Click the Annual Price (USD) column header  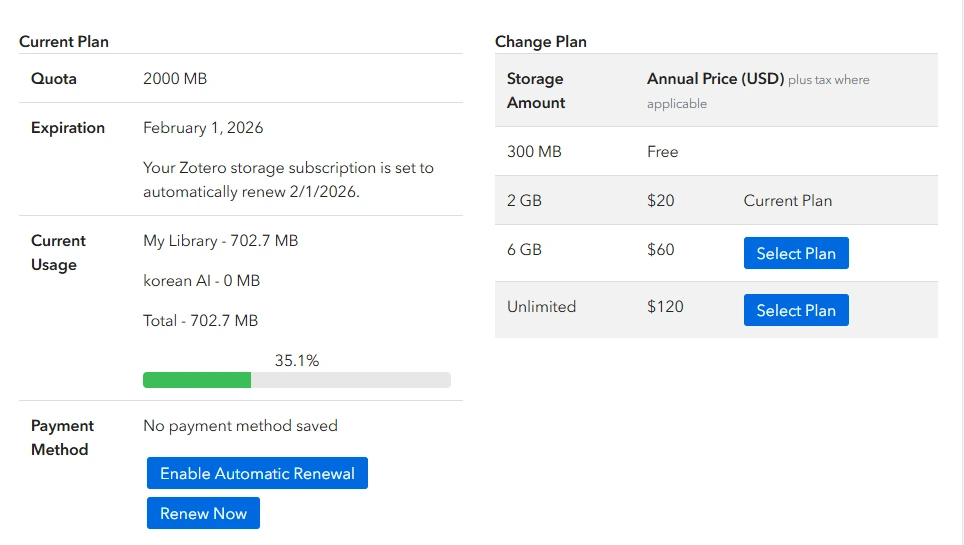tap(715, 79)
